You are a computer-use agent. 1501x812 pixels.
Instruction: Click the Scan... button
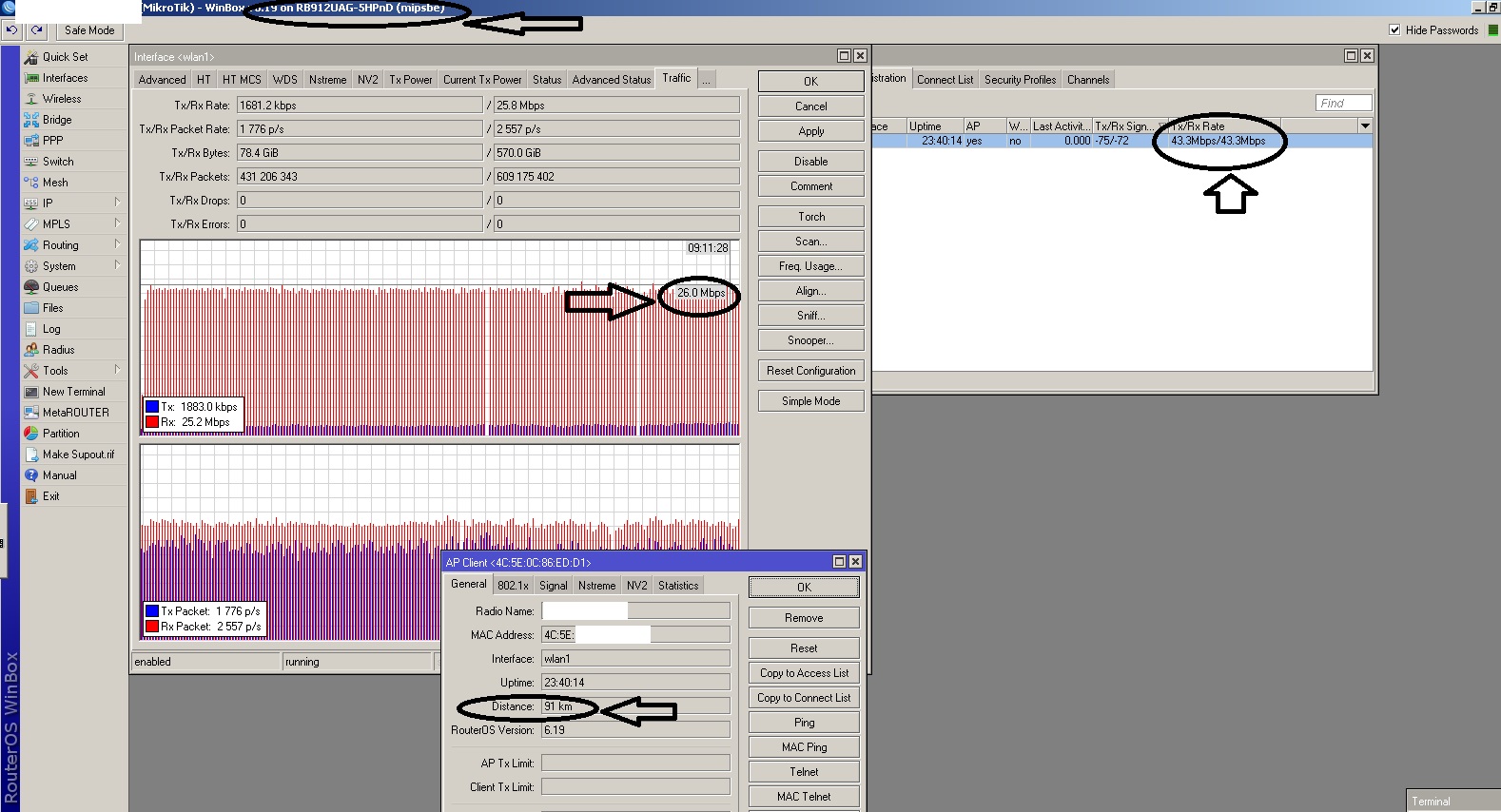[810, 242]
